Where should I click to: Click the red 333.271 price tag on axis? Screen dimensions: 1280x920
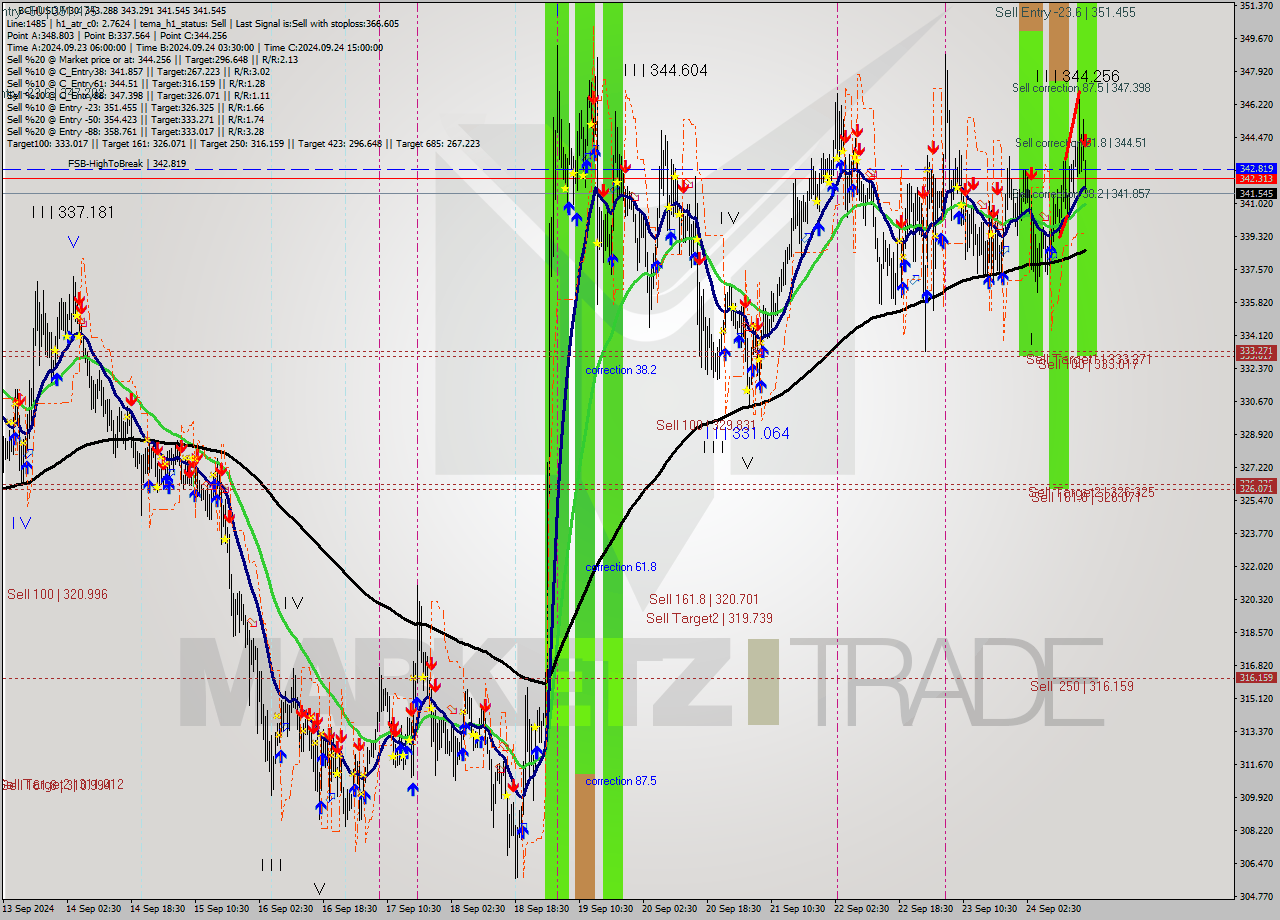click(1256, 351)
